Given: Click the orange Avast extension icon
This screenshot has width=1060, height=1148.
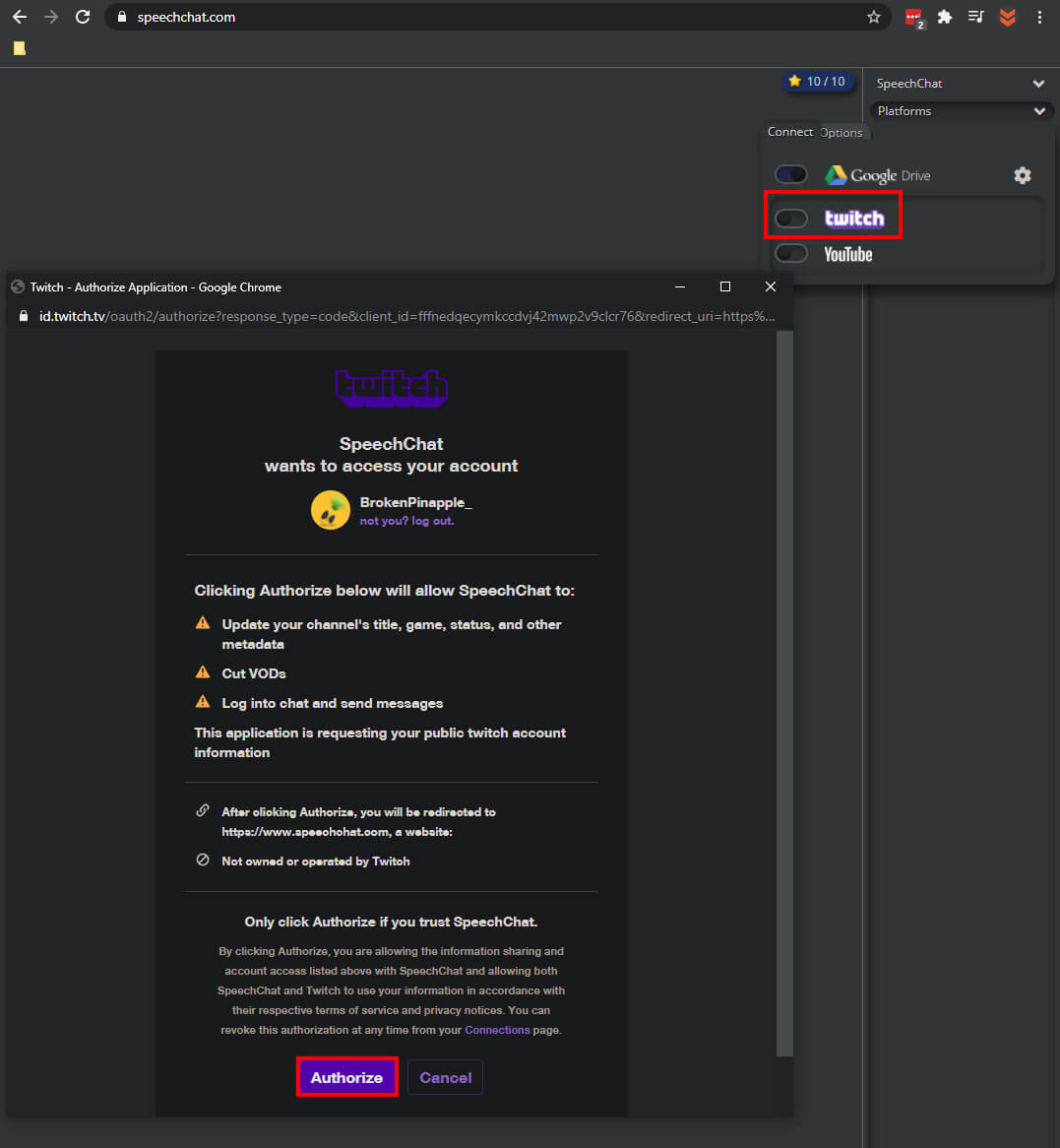Looking at the screenshot, I should pos(1007,17).
